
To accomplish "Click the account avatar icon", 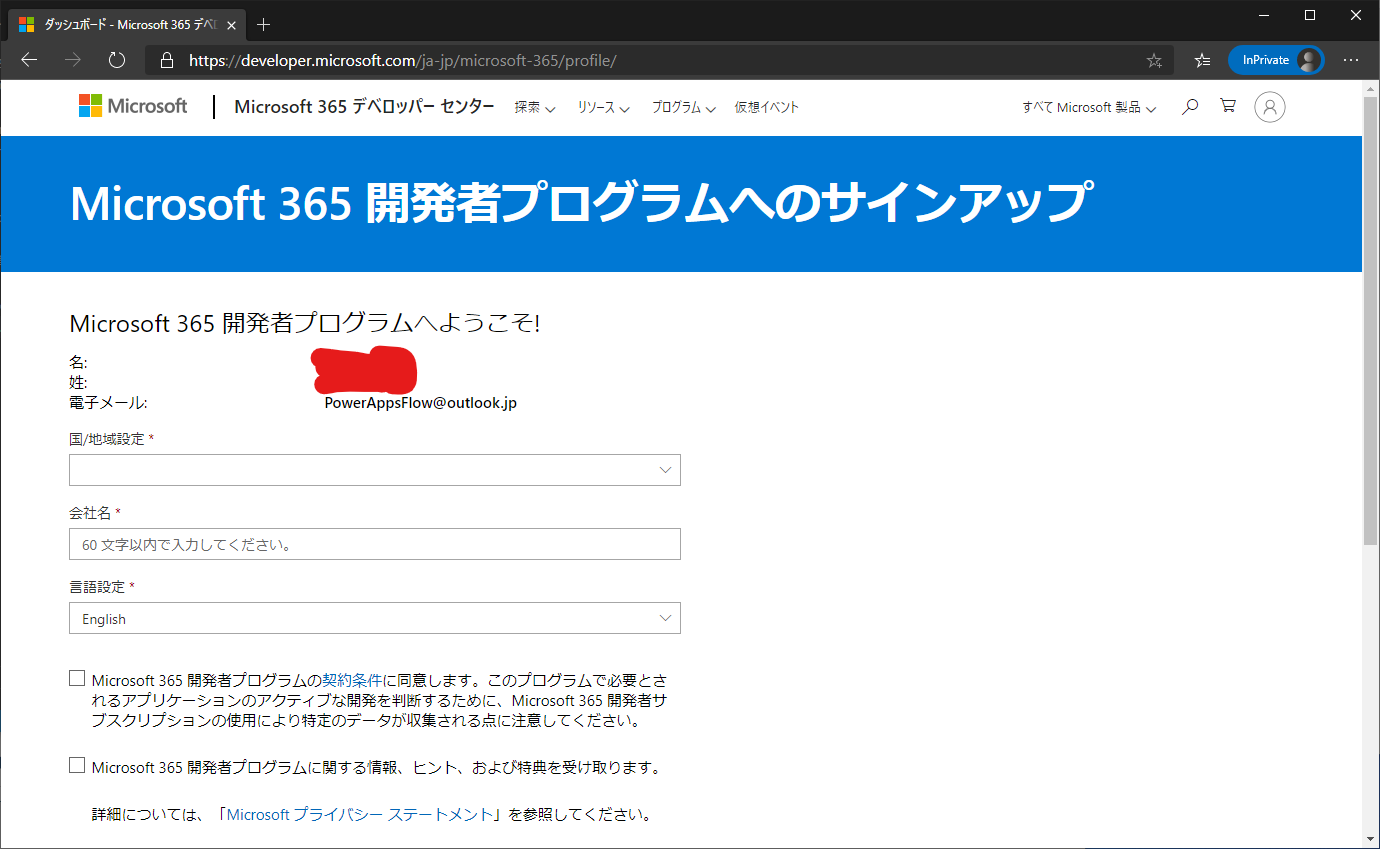I will coord(1270,107).
